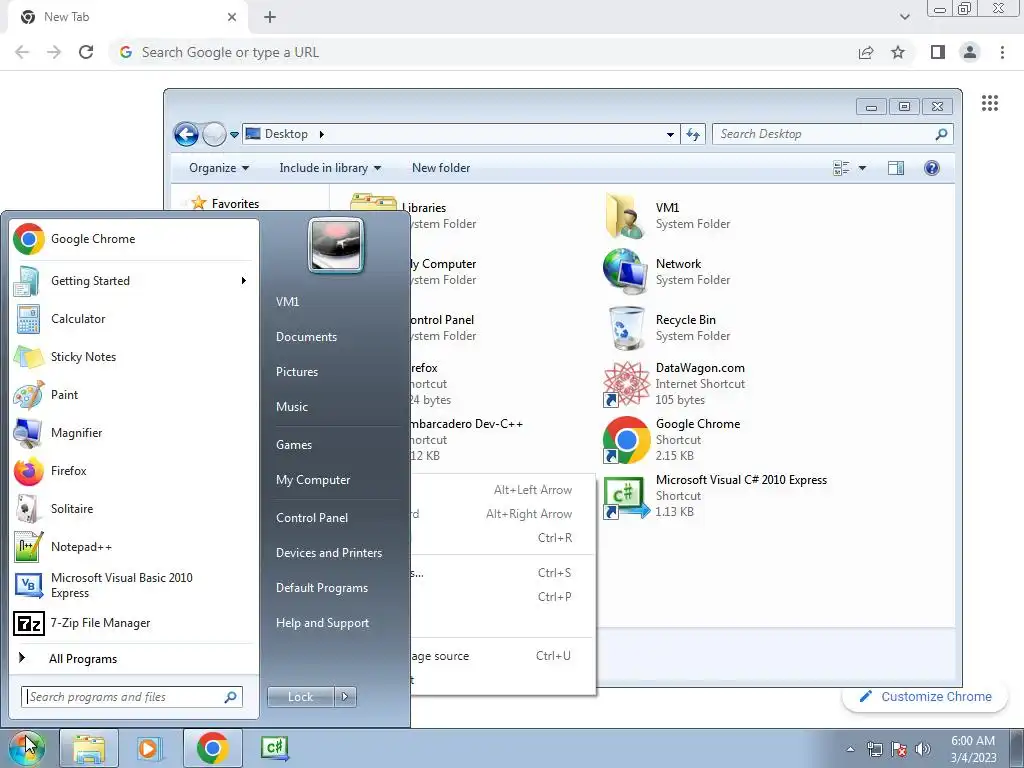The width and height of the screenshot is (1024, 768).
Task: Refresh the Explorer Desktop view
Action: click(x=693, y=135)
